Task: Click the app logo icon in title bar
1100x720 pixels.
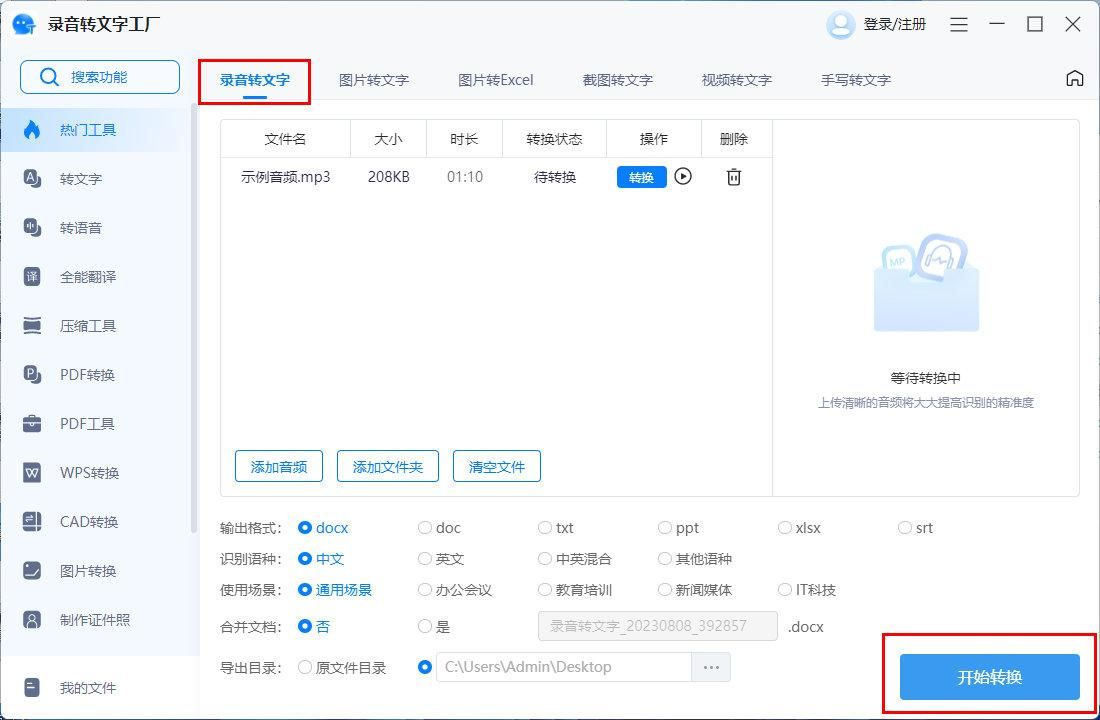Action: [25, 25]
